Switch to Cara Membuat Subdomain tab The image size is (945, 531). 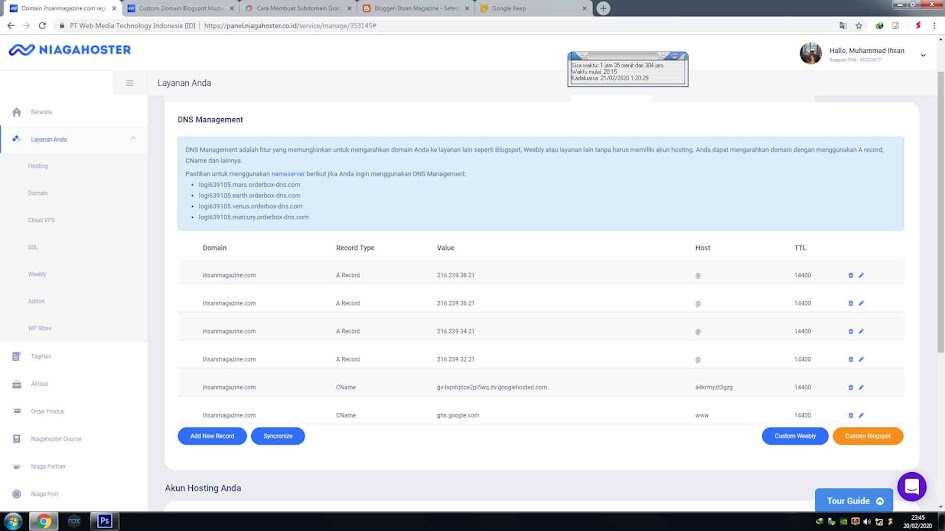[x=298, y=8]
